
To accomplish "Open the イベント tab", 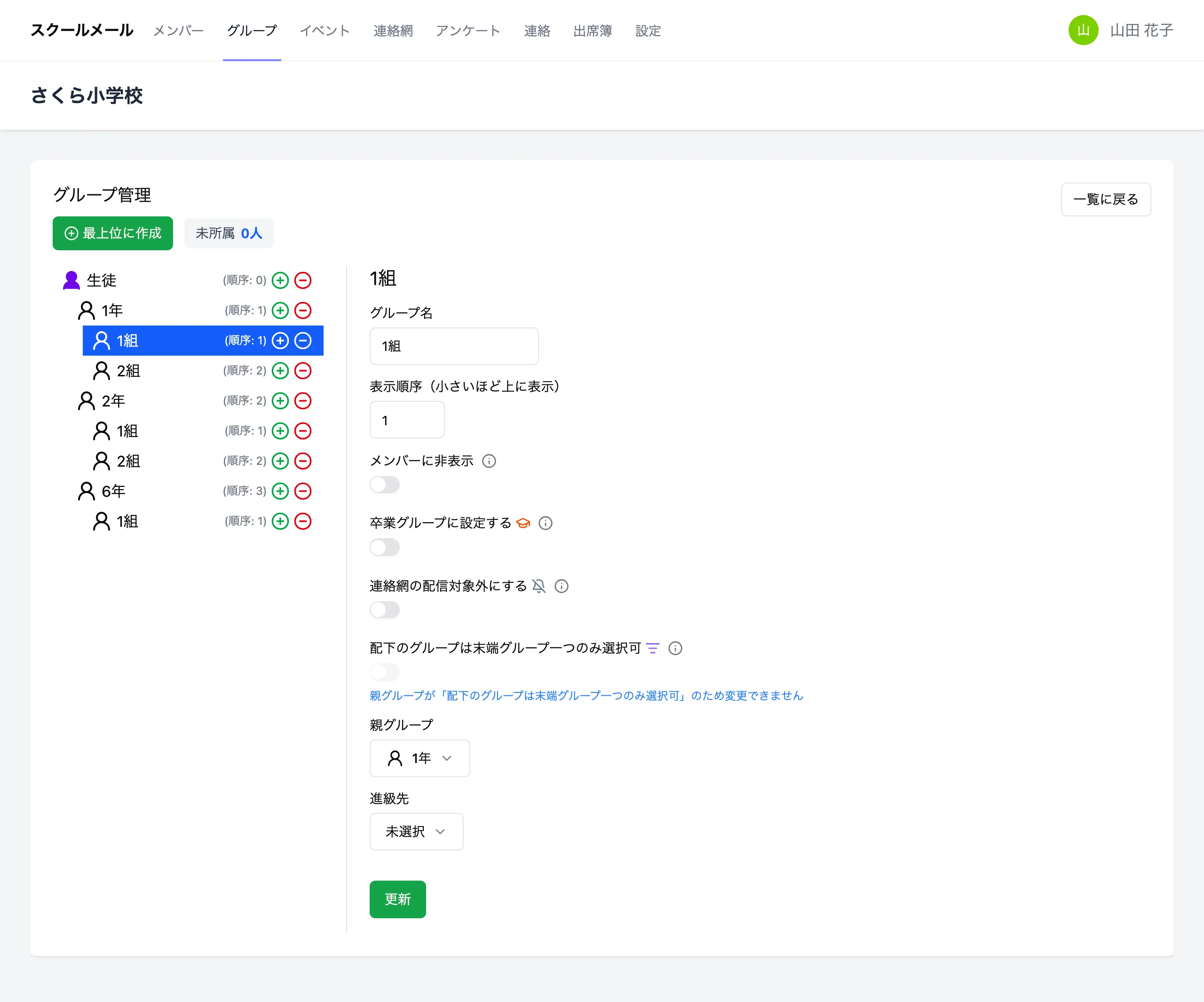I will (325, 31).
